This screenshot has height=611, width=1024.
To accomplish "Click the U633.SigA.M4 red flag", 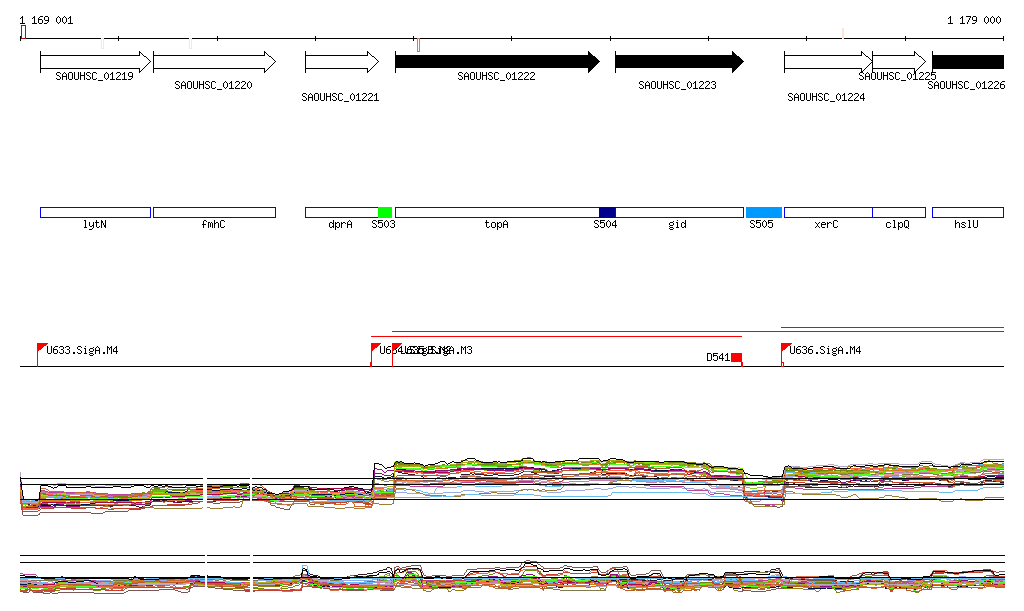I will [x=42, y=348].
